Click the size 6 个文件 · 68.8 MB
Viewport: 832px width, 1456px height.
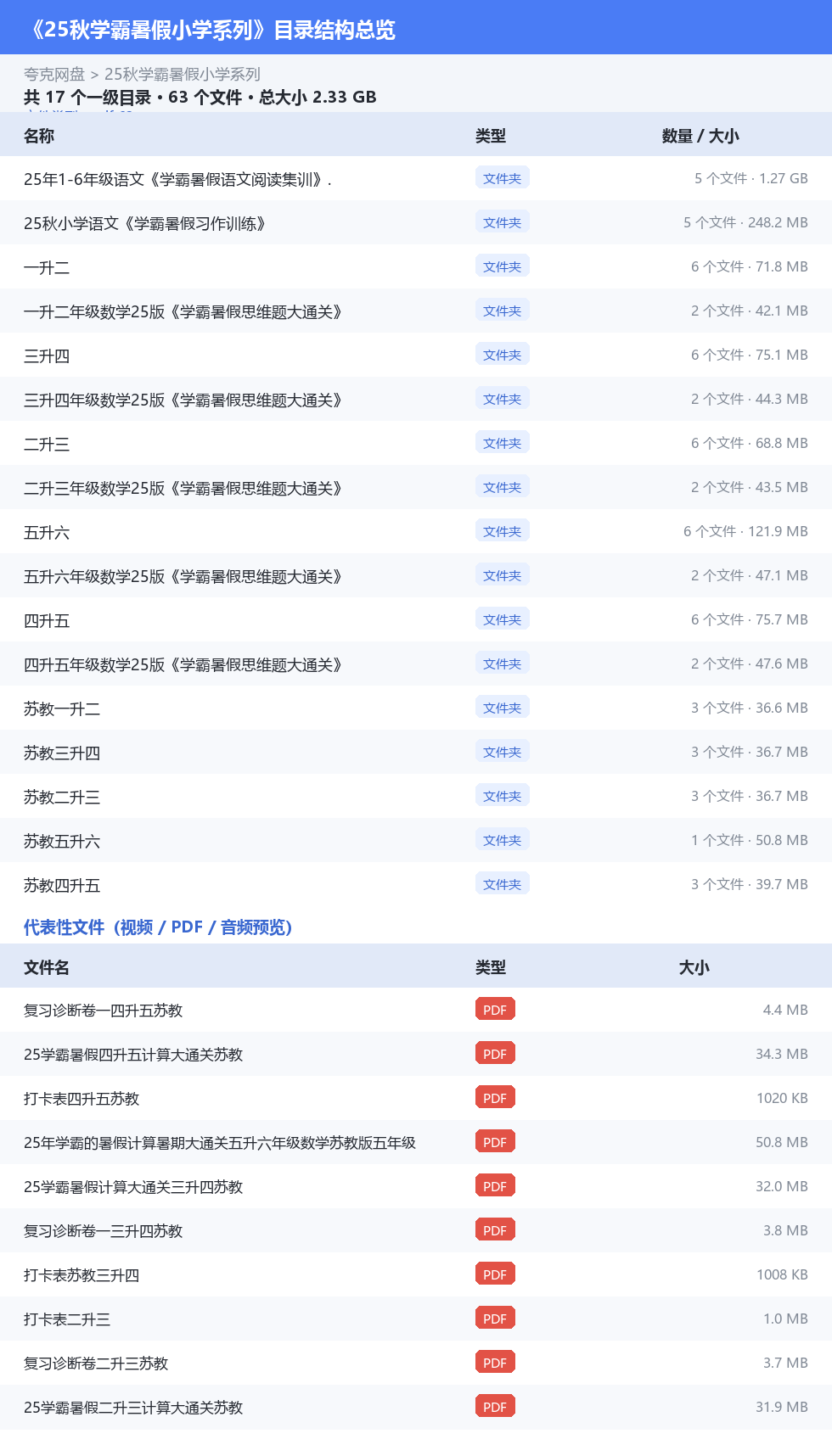click(750, 443)
